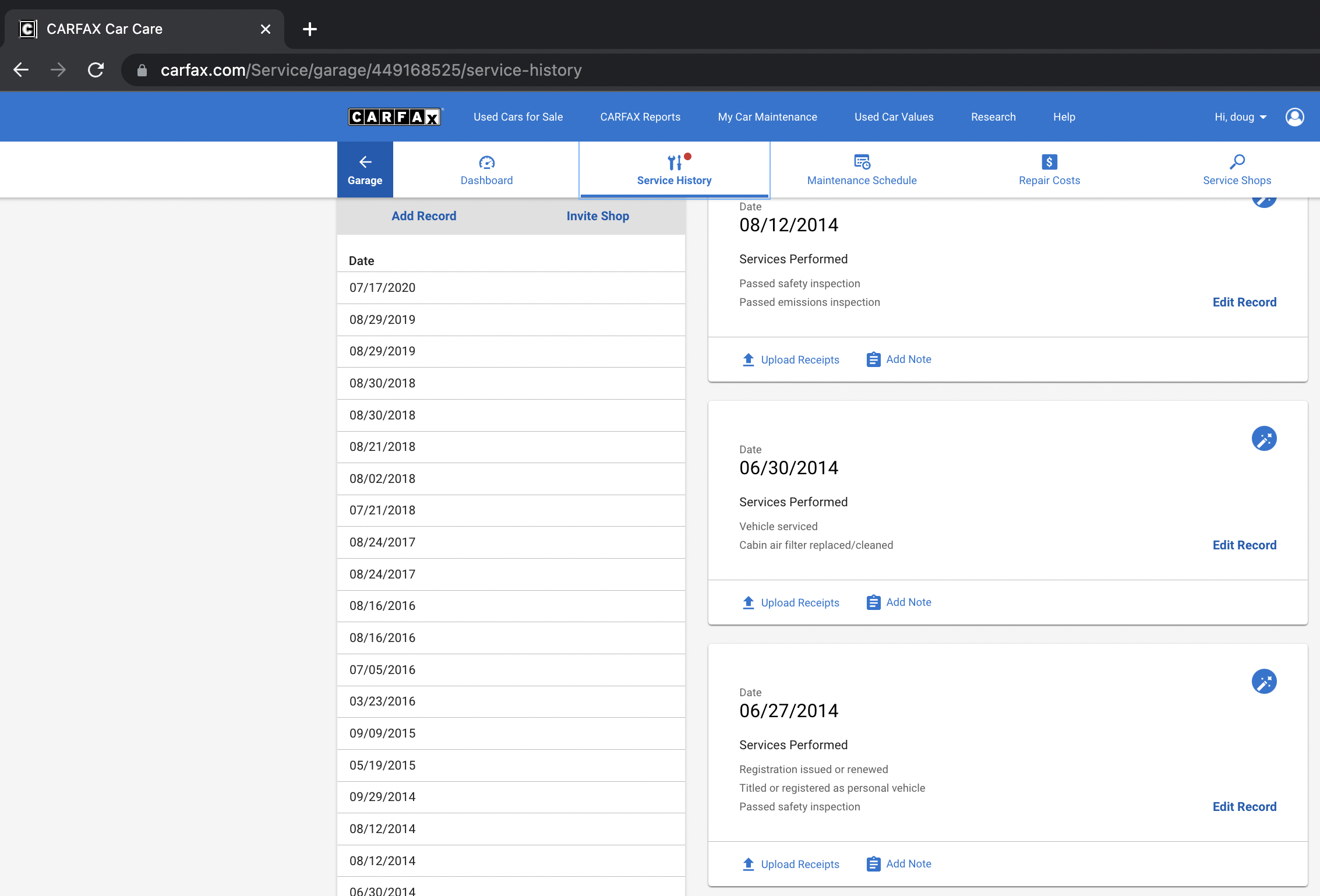The height and width of the screenshot is (896, 1320).
Task: Select the 03/23/2016 date row
Action: (x=511, y=701)
